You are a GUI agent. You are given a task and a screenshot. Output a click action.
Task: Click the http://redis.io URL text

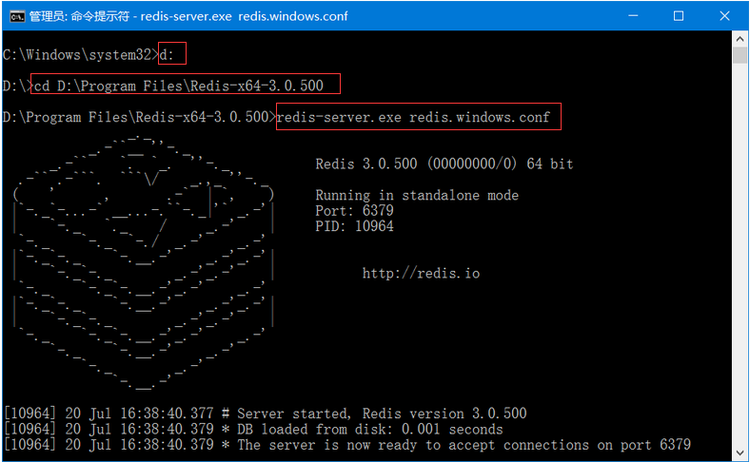click(x=421, y=273)
